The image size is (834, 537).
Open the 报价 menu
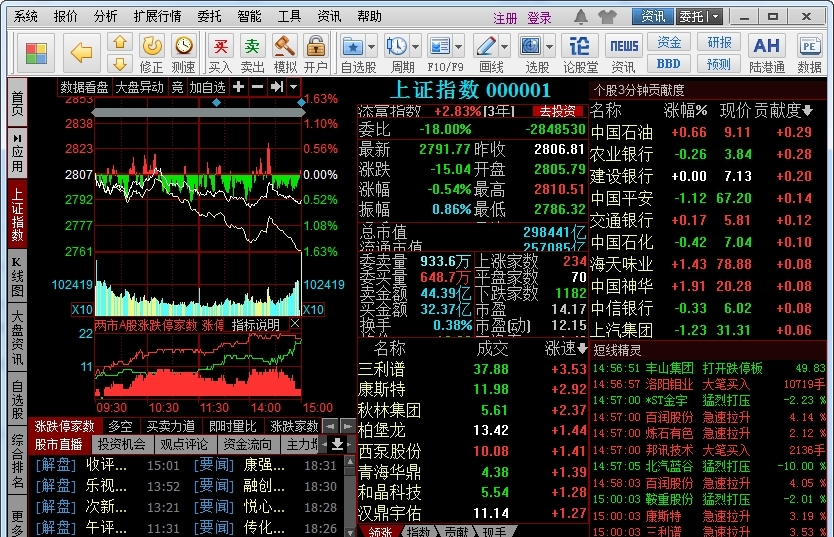[65, 16]
